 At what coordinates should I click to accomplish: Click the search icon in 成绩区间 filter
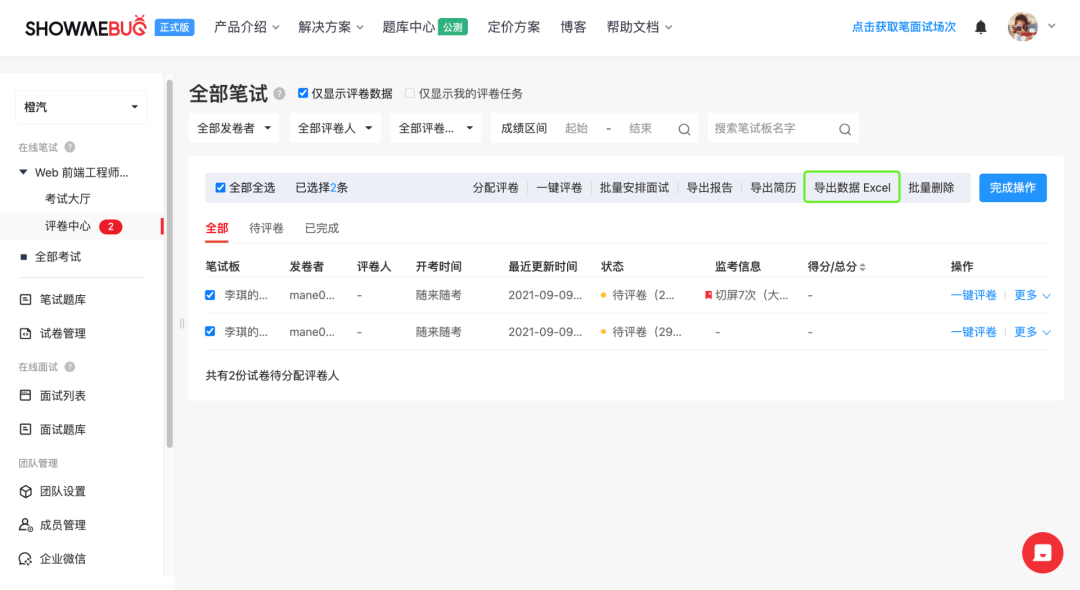coord(684,129)
